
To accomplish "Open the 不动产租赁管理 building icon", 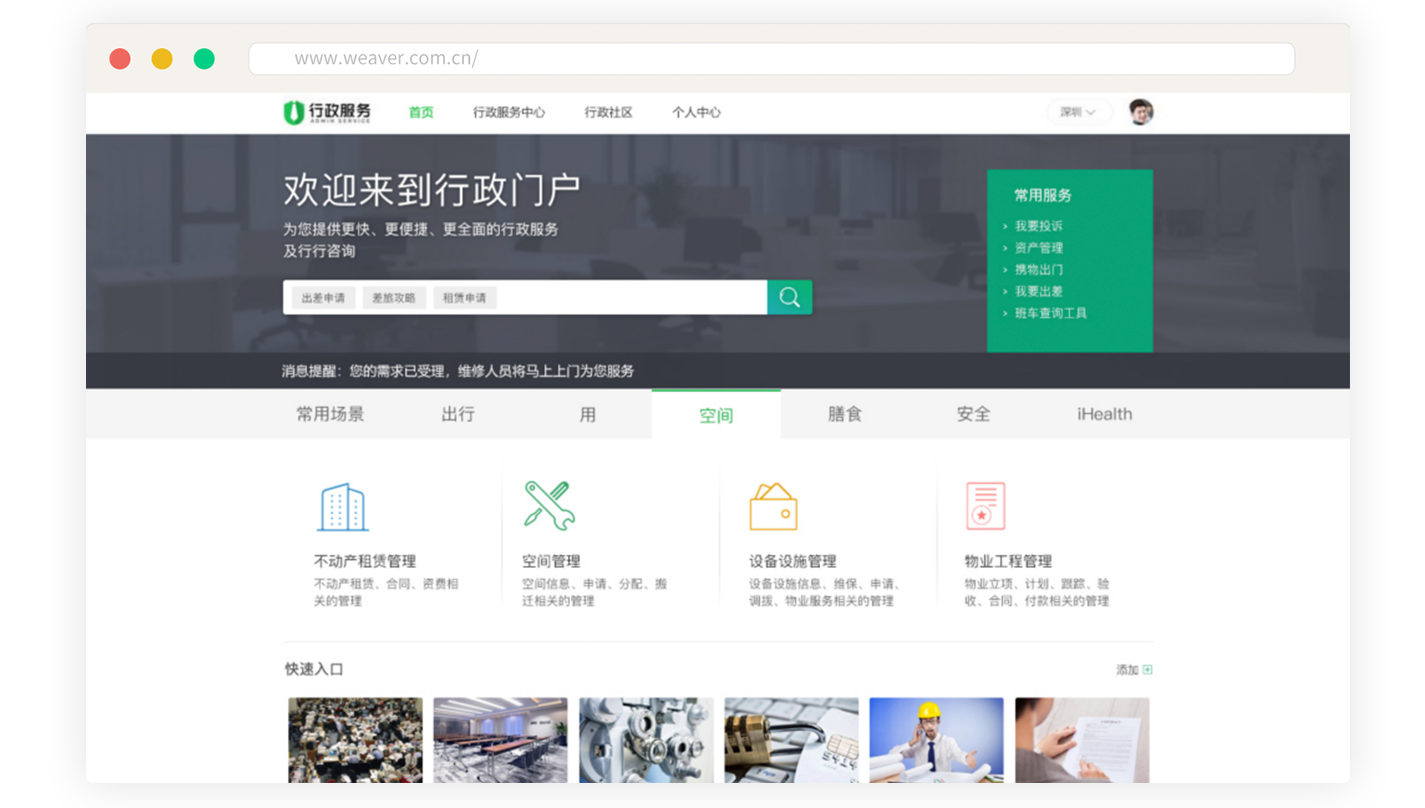I will 342,507.
